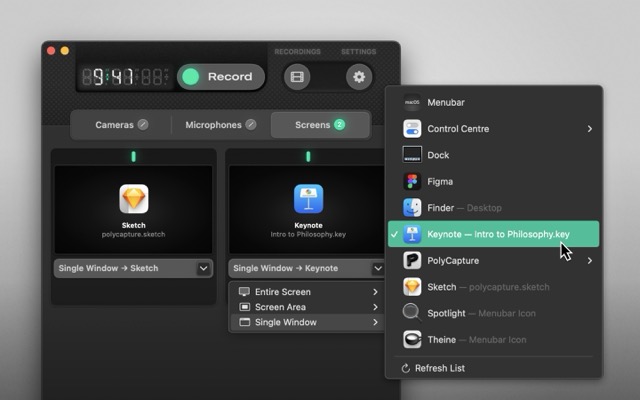The width and height of the screenshot is (640, 400).
Task: Click the Dock icon in list
Action: pyautogui.click(x=412, y=155)
